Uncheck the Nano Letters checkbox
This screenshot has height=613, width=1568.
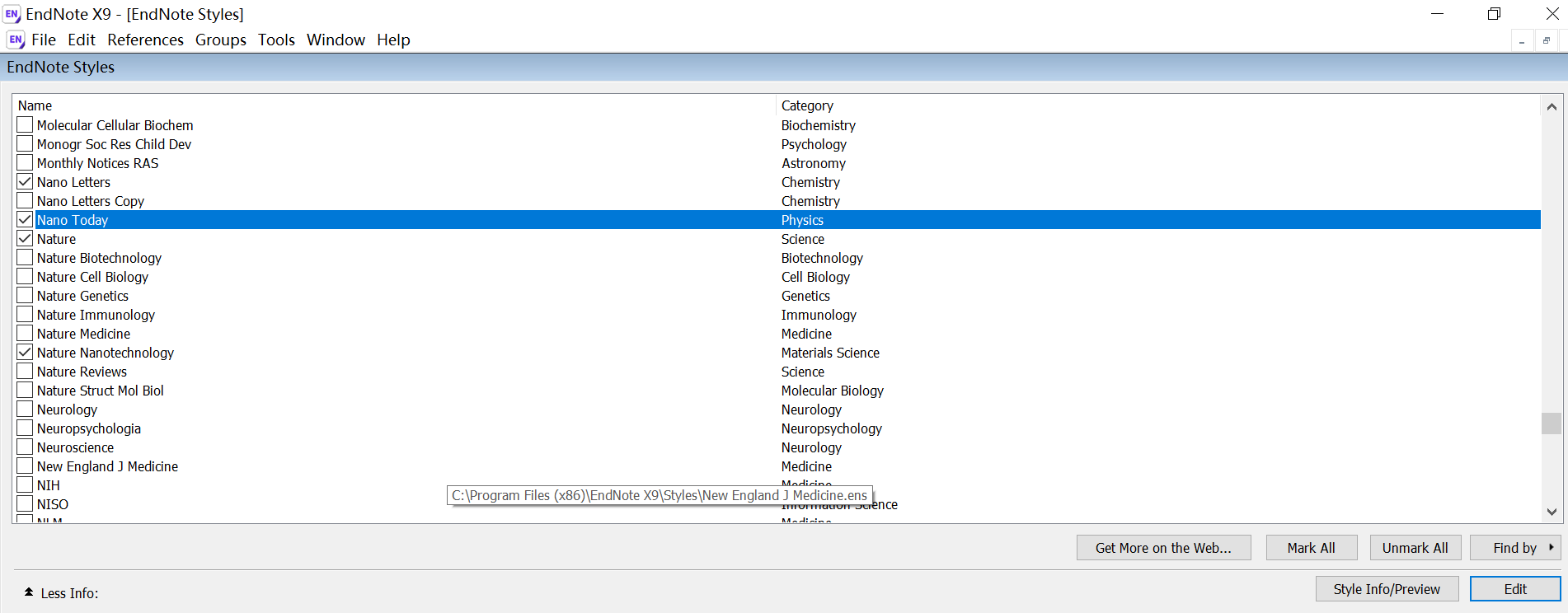(x=25, y=181)
